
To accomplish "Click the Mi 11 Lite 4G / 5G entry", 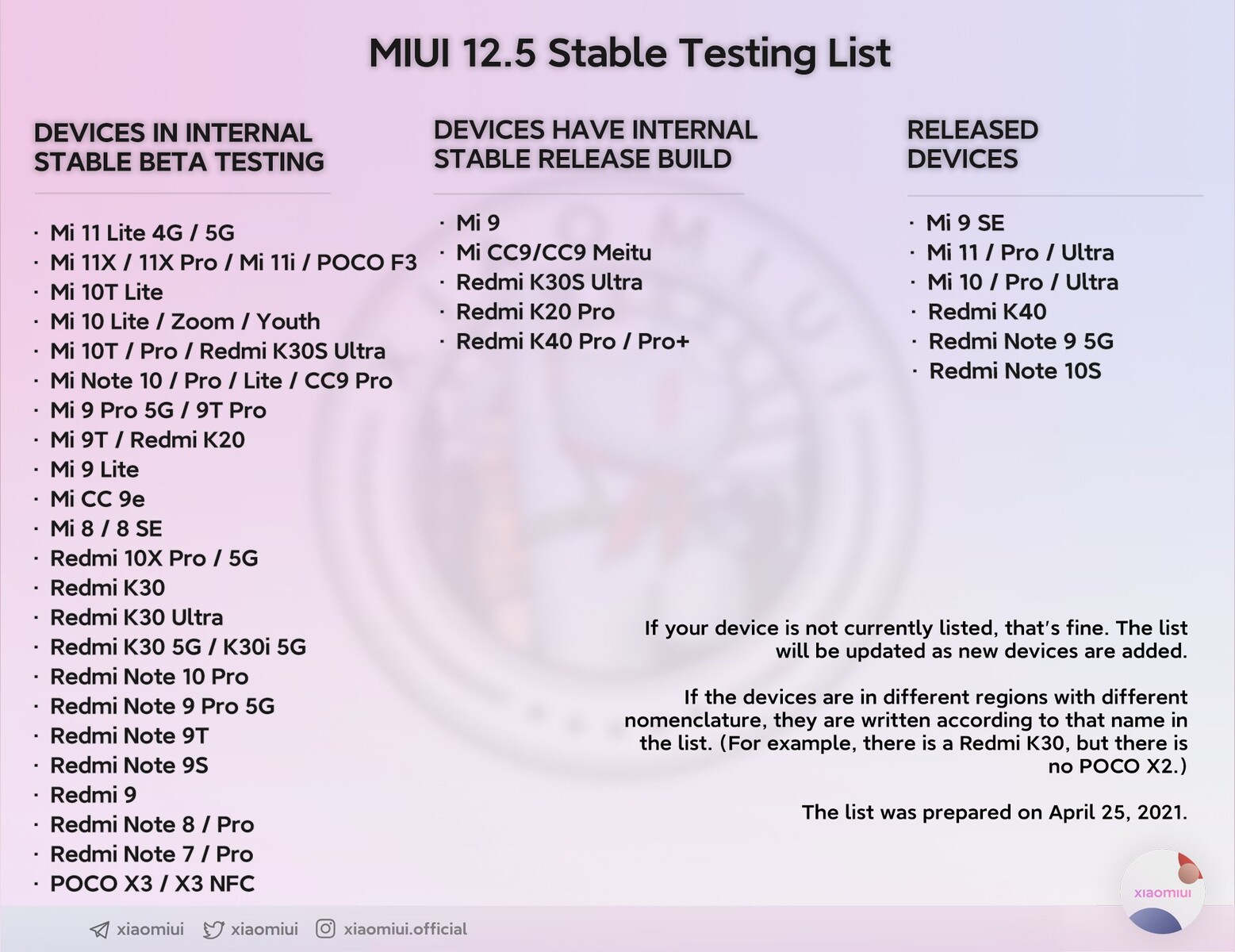I will [142, 232].
